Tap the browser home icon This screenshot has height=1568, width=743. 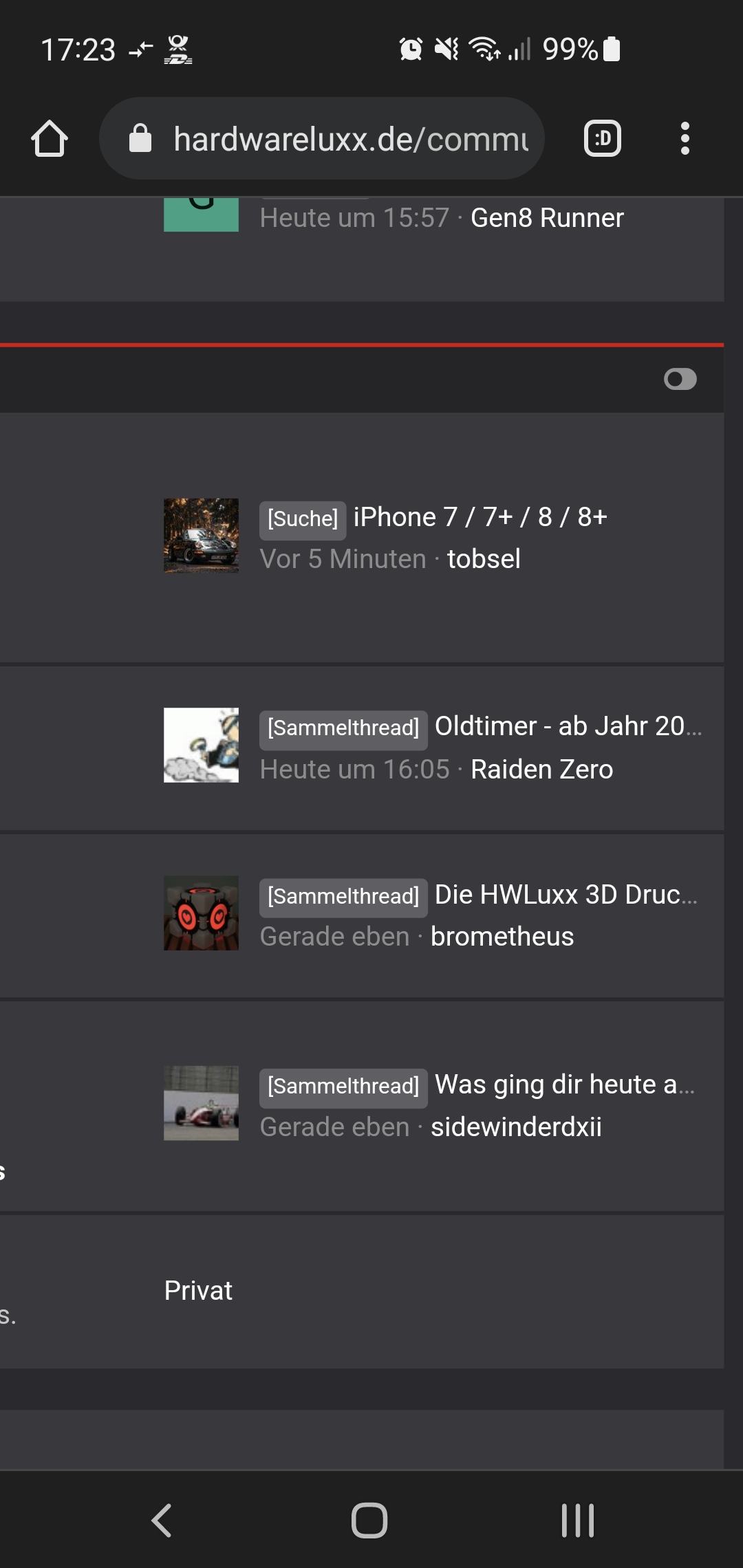pos(50,138)
